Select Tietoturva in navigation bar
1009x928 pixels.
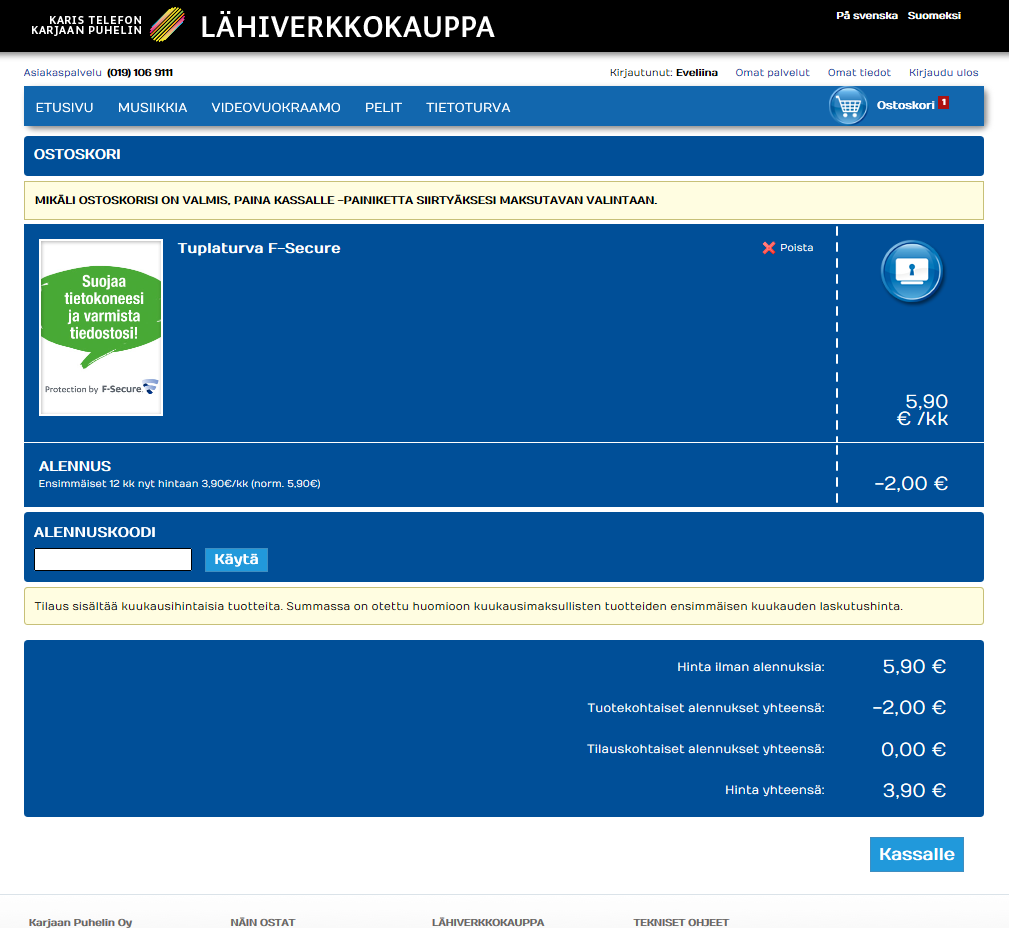pyautogui.click(x=468, y=107)
